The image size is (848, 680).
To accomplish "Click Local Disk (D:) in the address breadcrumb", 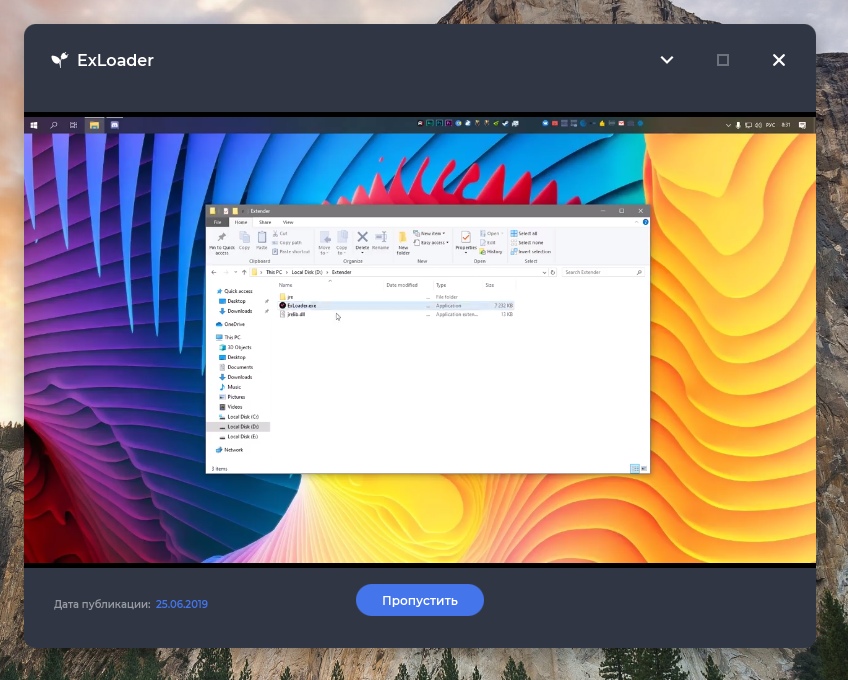I will tap(307, 272).
